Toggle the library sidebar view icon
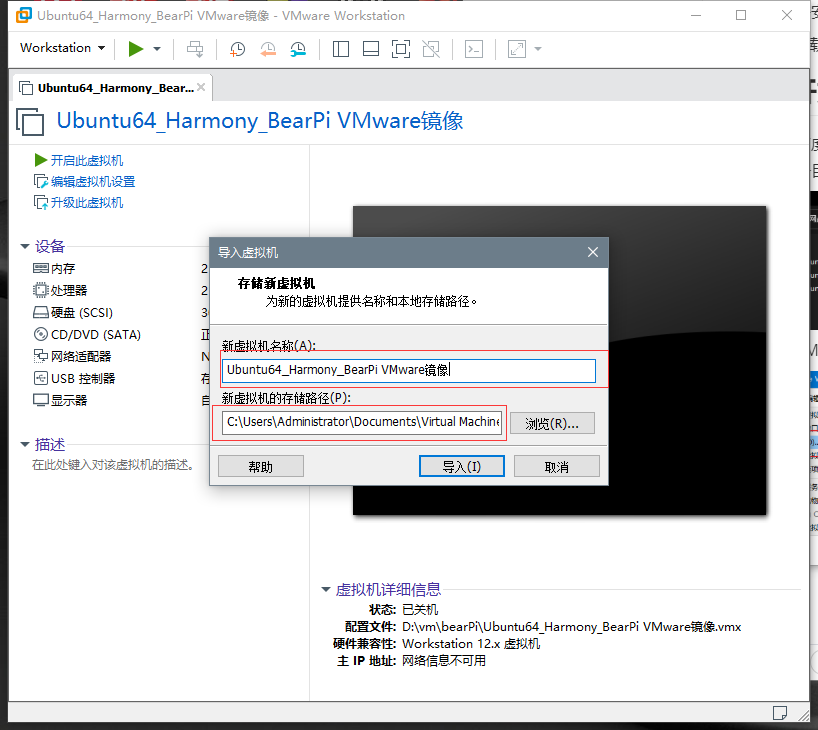Viewport: 818px width, 730px height. [341, 49]
